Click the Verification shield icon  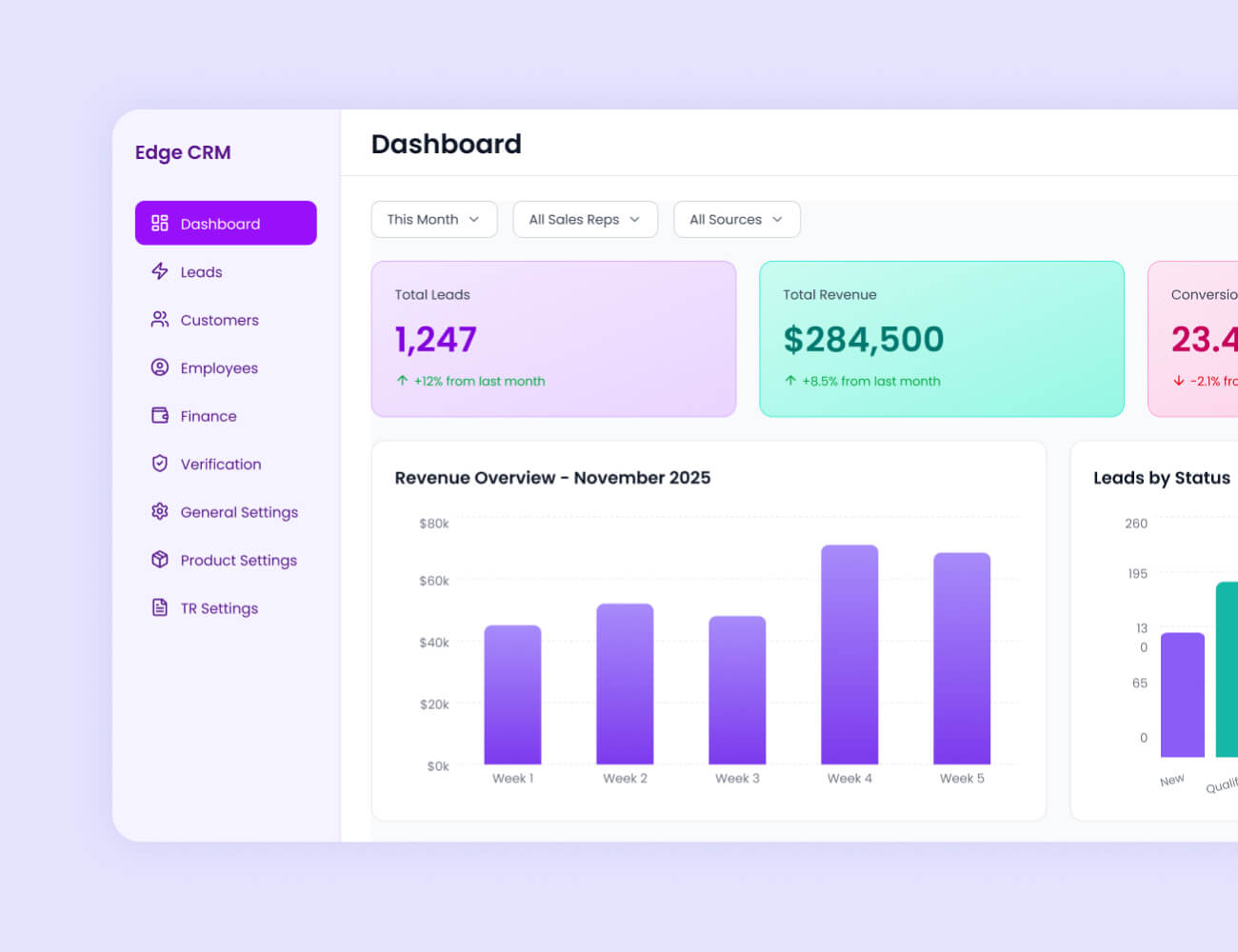point(160,464)
